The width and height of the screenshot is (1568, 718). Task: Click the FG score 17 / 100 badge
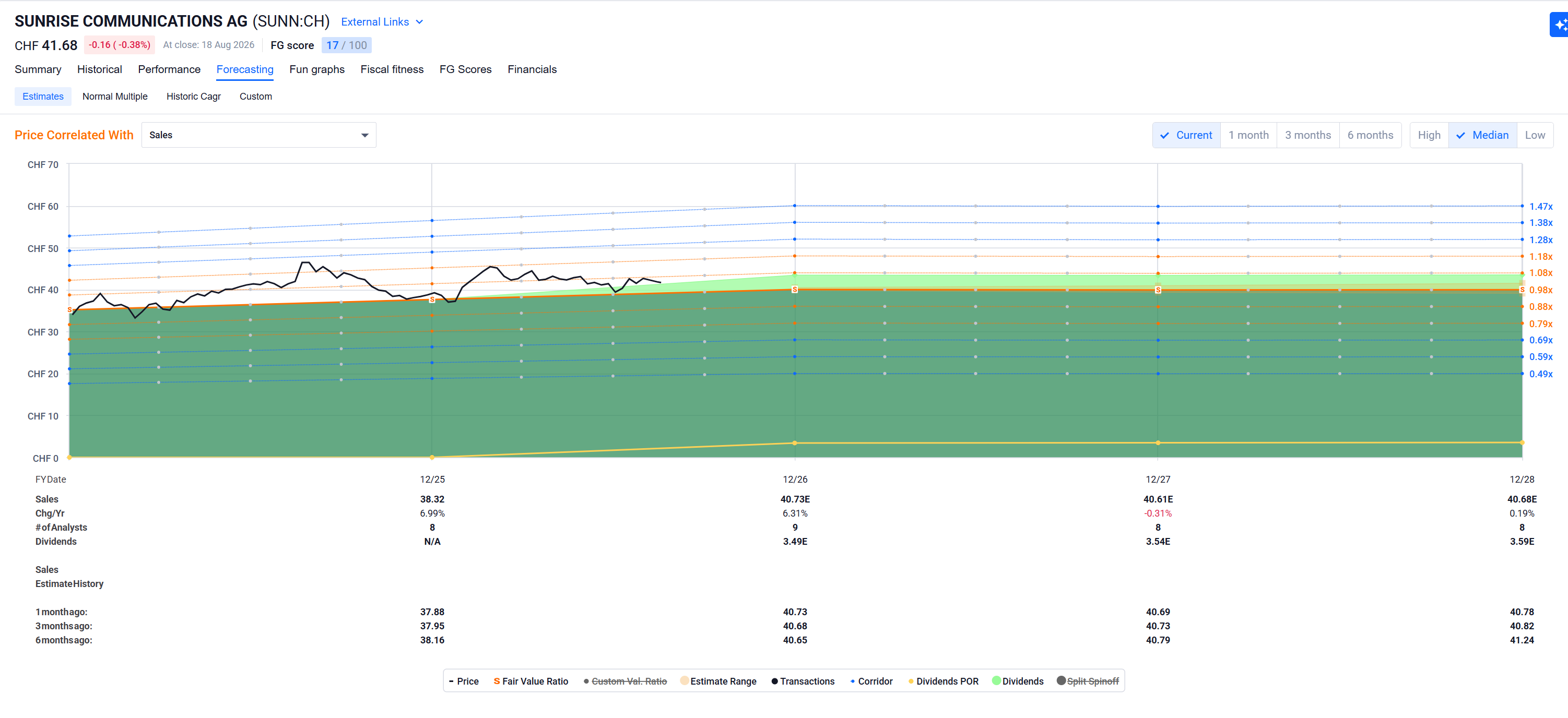[x=346, y=45]
